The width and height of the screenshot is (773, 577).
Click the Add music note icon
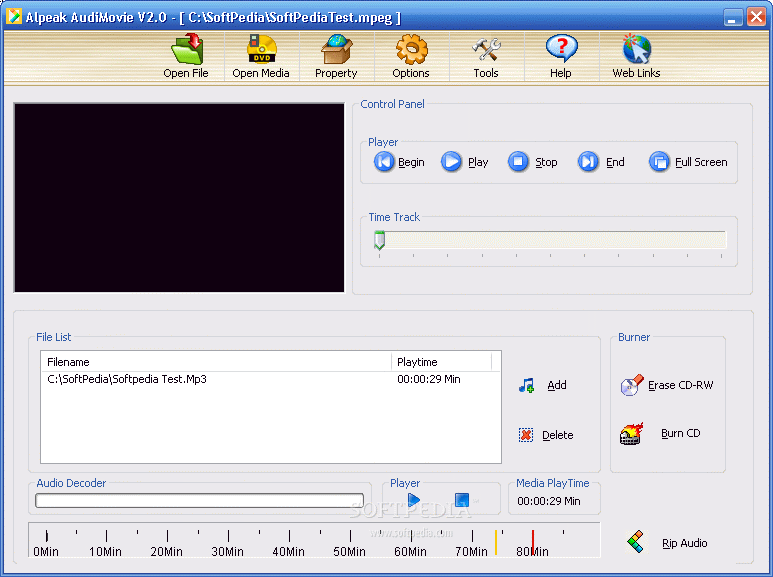[x=527, y=385]
